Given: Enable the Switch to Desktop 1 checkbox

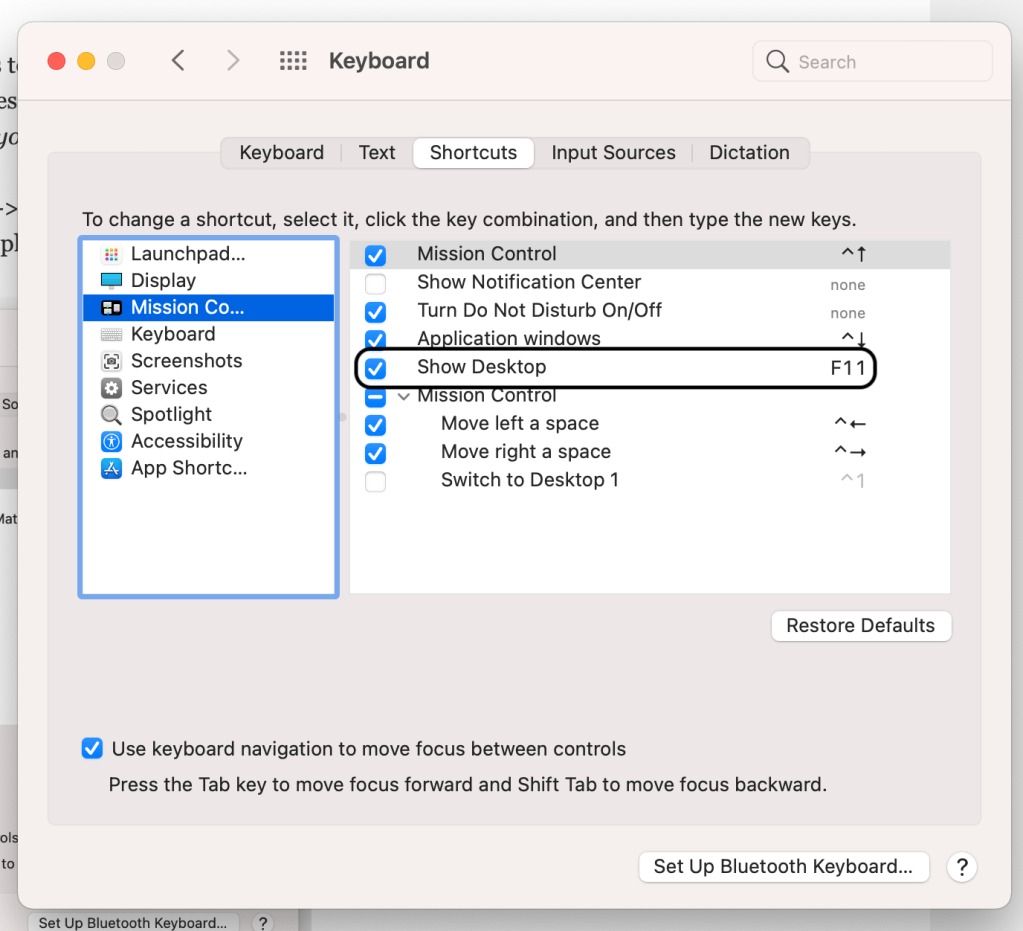Looking at the screenshot, I should click(x=375, y=481).
